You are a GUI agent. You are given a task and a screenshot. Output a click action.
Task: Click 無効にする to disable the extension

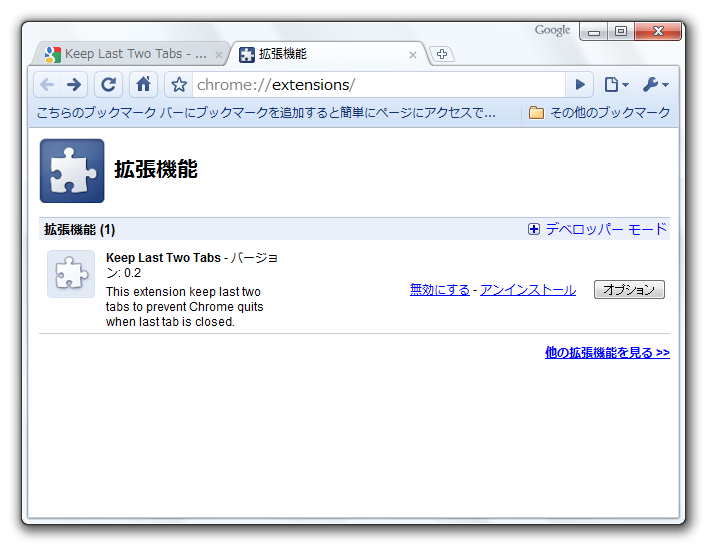click(440, 290)
